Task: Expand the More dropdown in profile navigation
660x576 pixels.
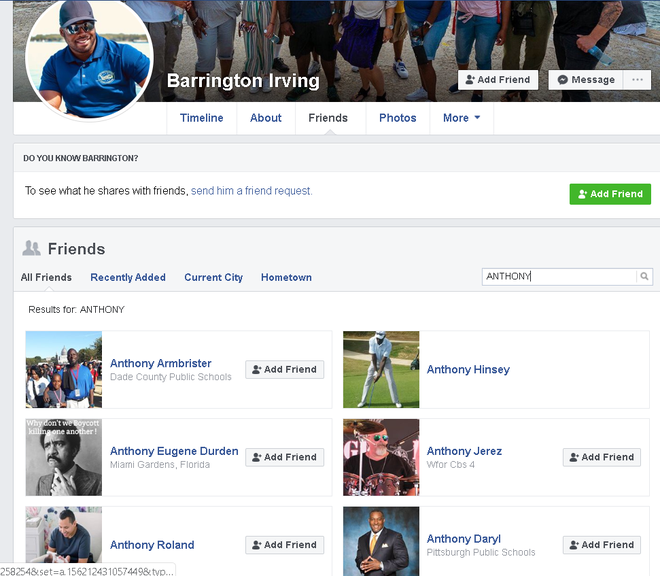Action: pos(461,118)
